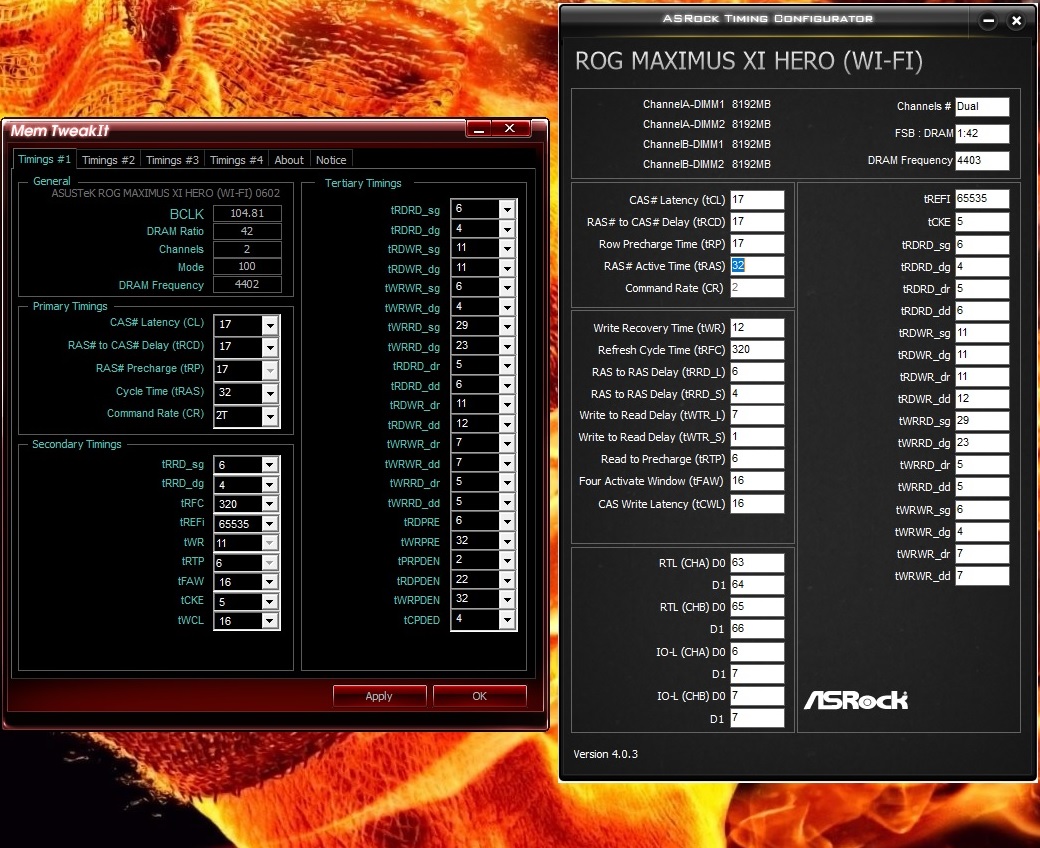The height and width of the screenshot is (848, 1040).
Task: Click the ASRock logo
Action: click(x=856, y=699)
